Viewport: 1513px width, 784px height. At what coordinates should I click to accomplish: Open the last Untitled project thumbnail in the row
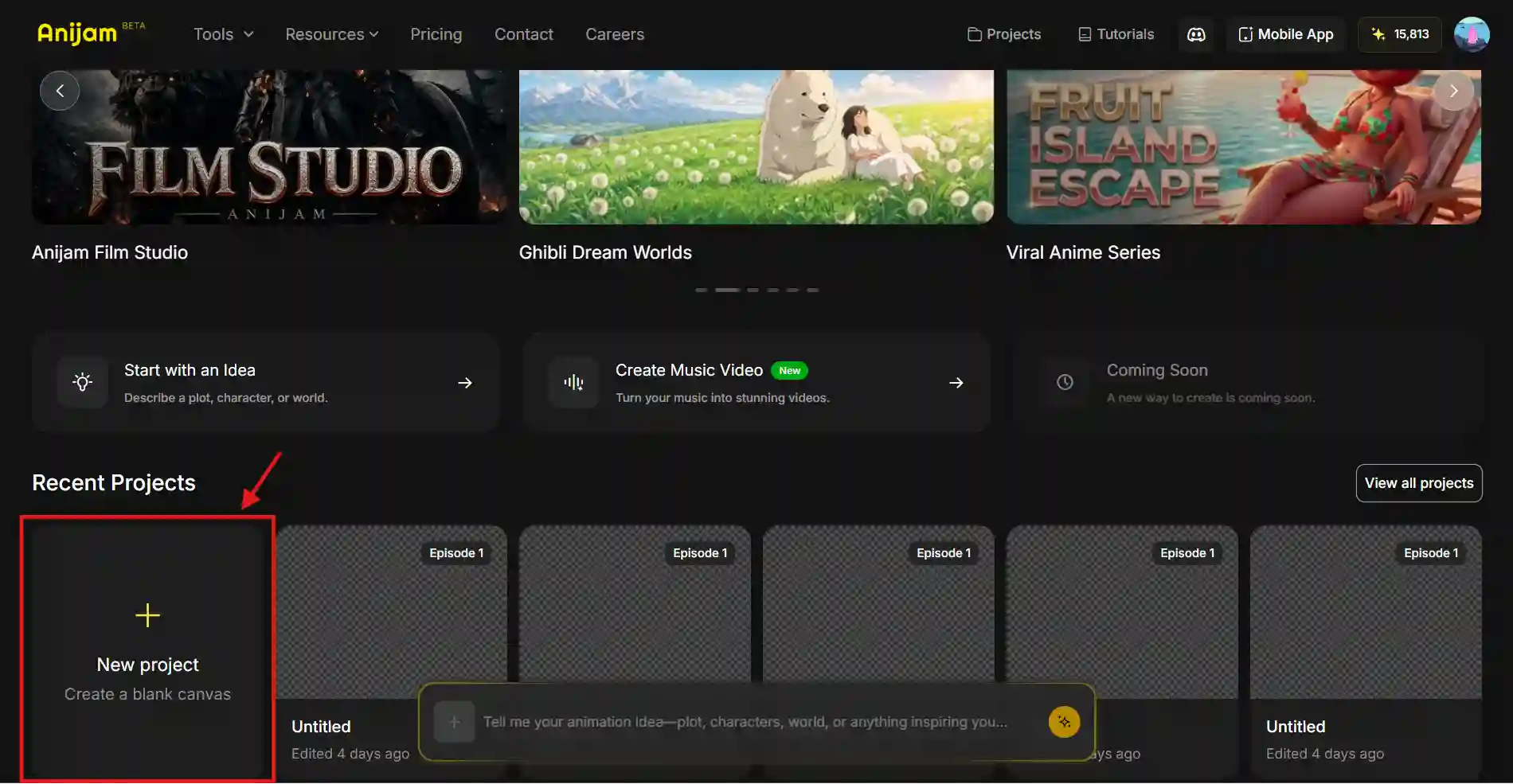1366,612
